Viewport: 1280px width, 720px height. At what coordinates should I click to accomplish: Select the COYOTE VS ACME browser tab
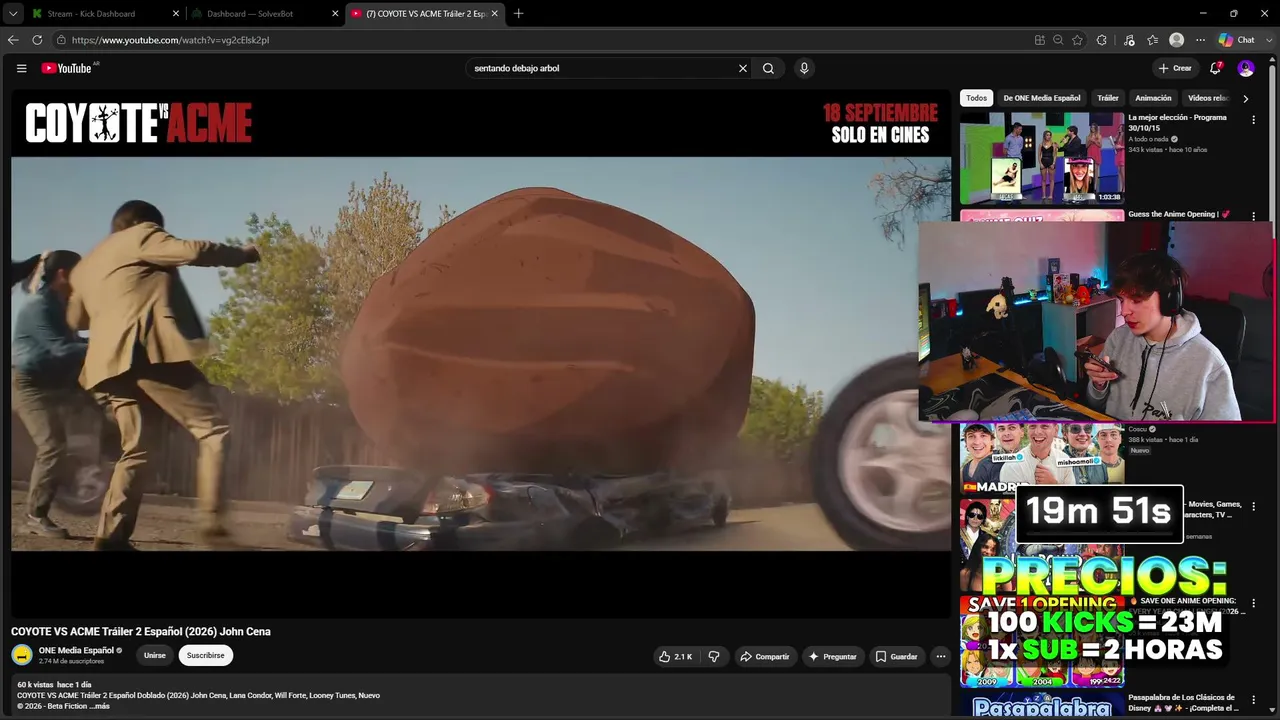coord(424,14)
